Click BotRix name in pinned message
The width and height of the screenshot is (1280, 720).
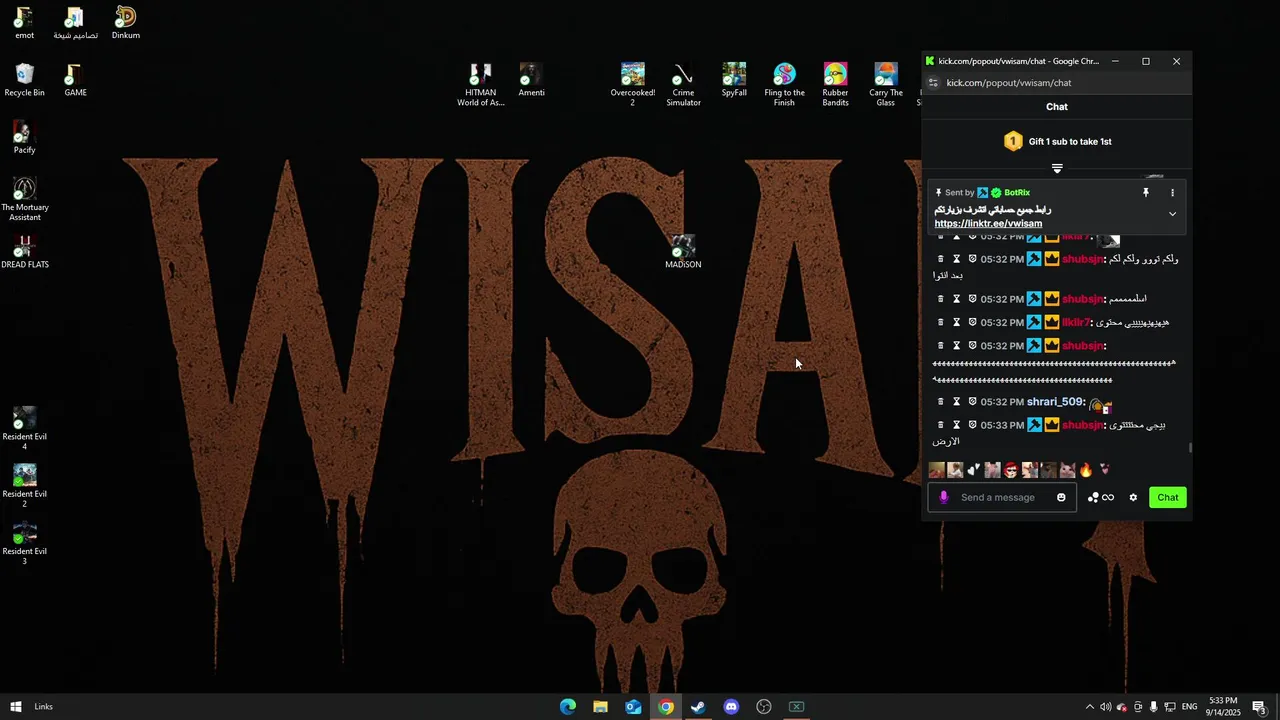(1017, 192)
